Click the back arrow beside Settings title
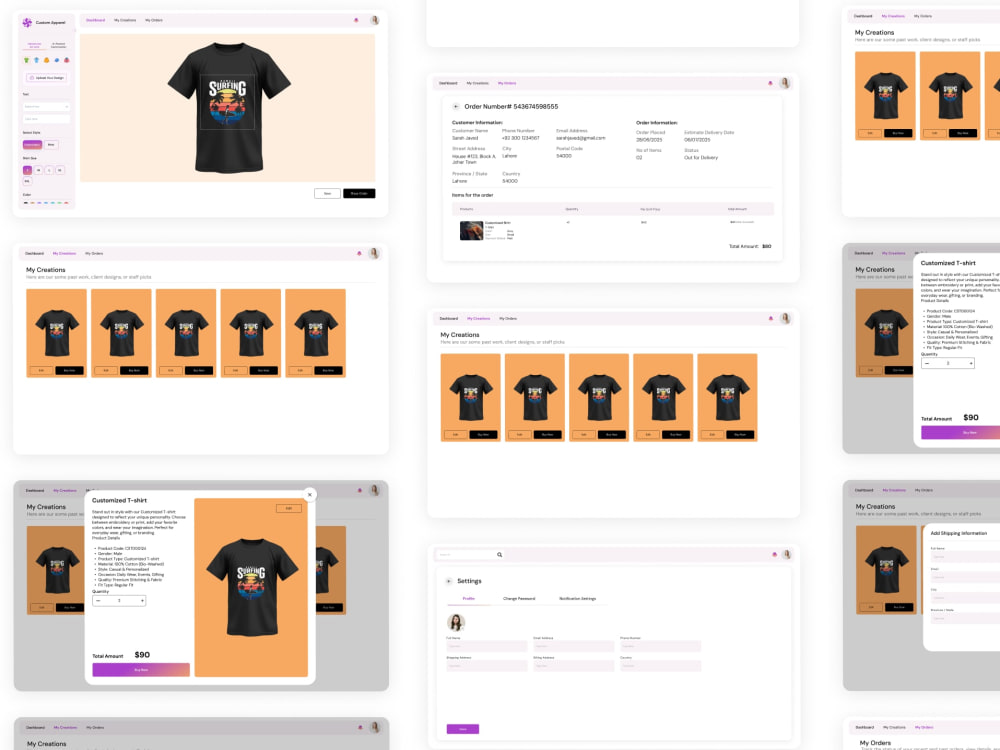 (x=448, y=581)
